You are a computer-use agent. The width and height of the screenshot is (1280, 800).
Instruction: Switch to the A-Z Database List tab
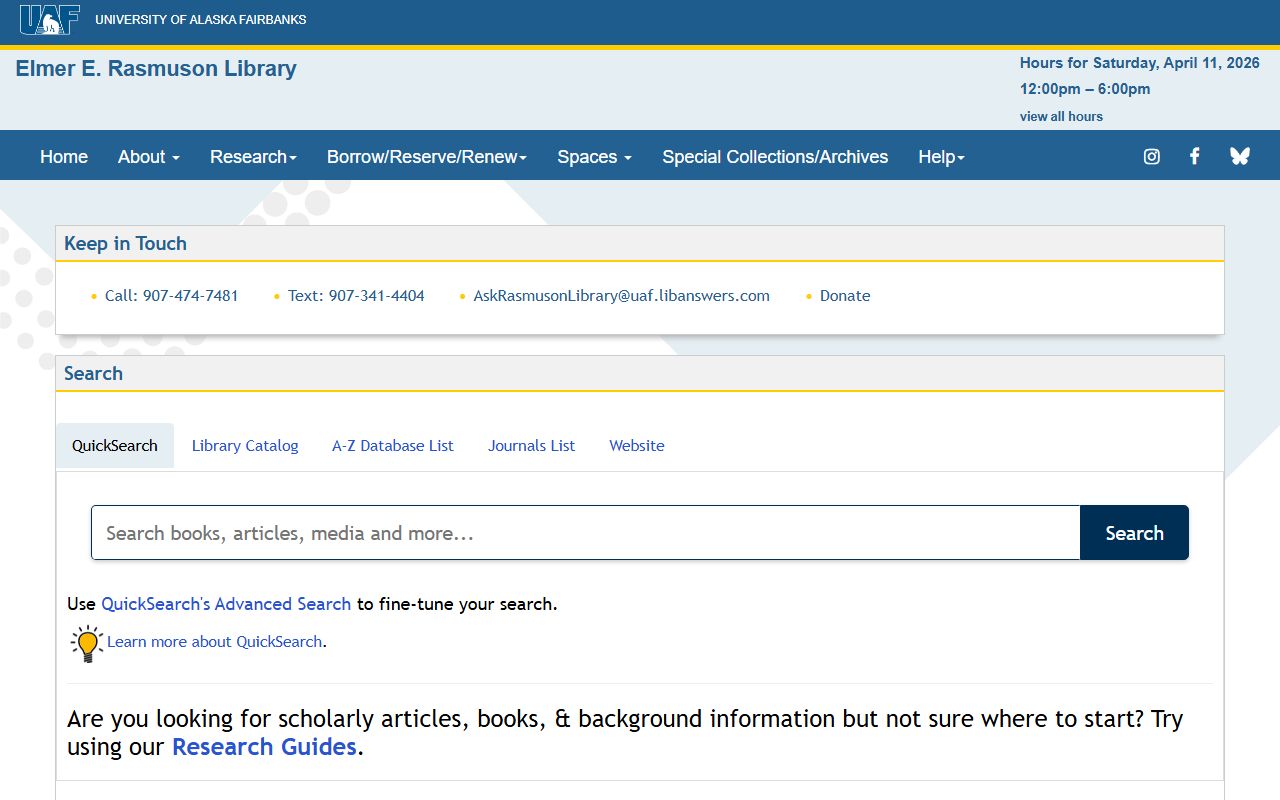(x=393, y=446)
